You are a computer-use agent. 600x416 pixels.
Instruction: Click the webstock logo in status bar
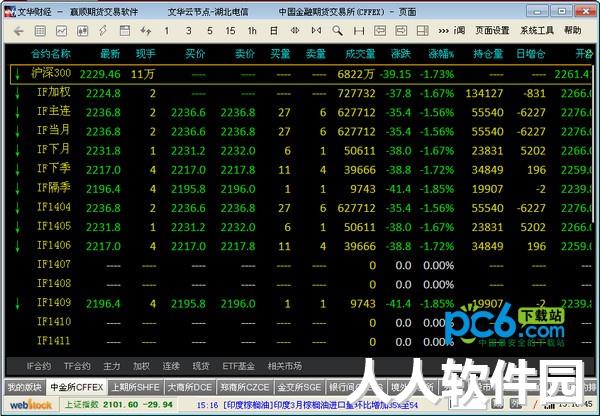31,405
